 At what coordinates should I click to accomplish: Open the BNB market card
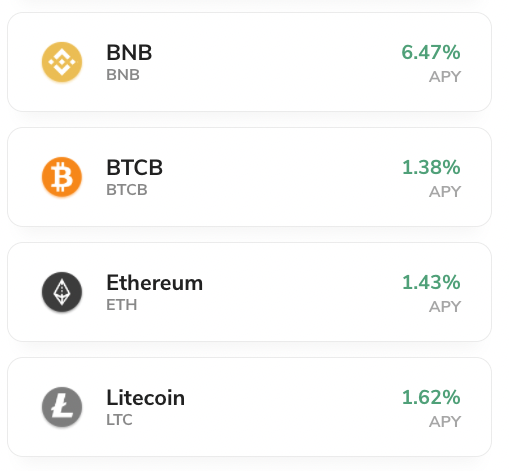pos(249,62)
